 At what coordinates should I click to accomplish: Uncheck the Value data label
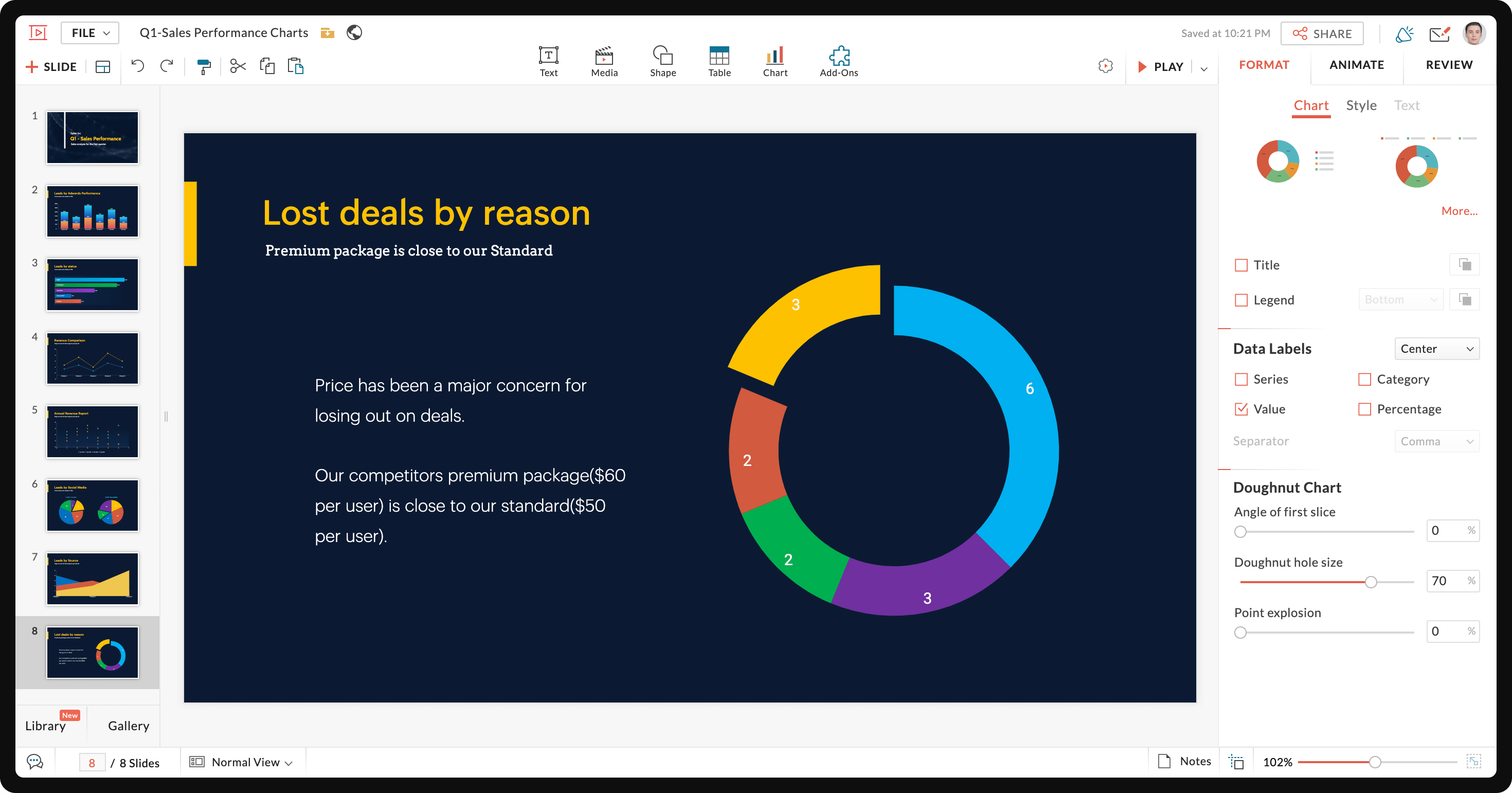(1241, 409)
